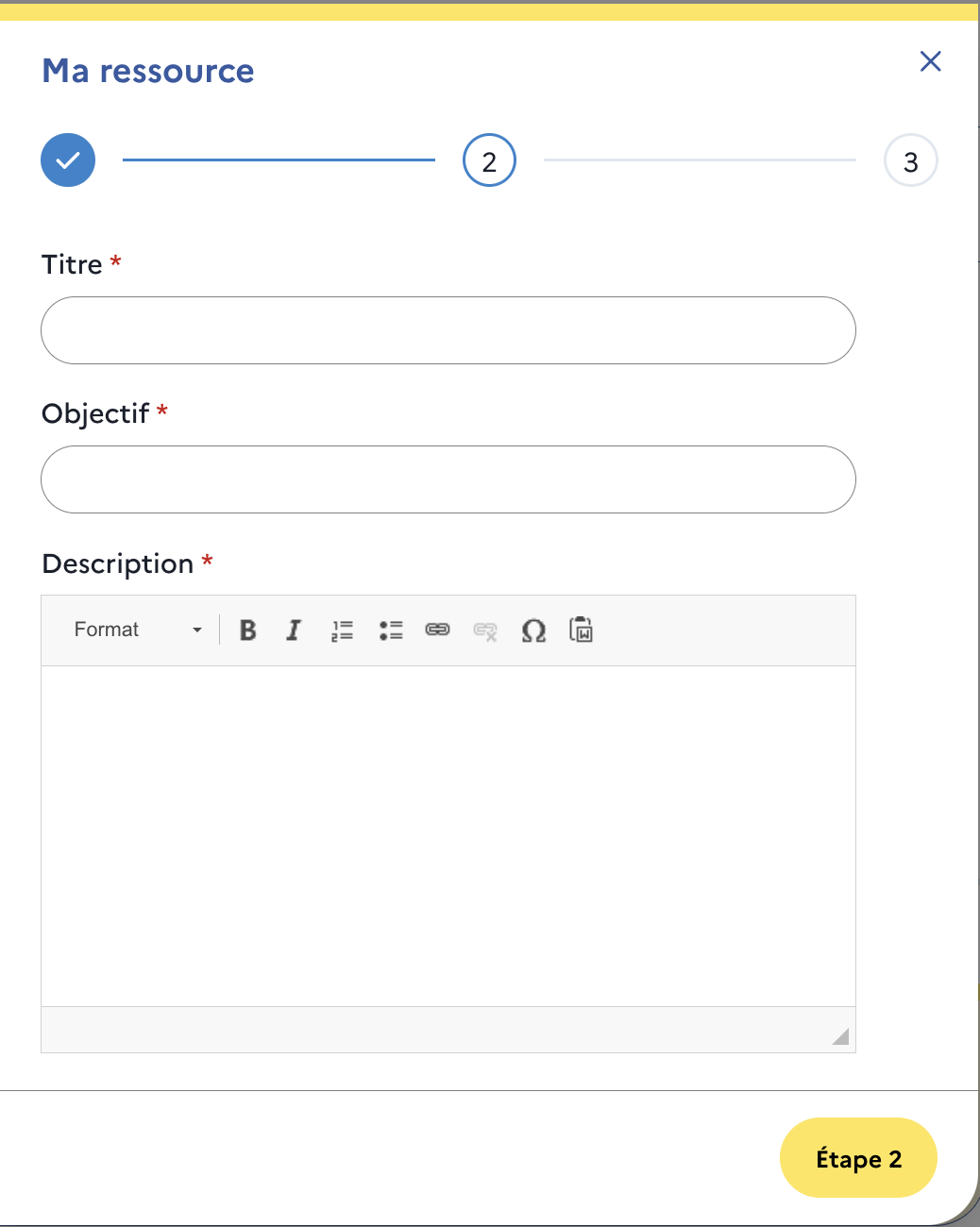Insert a bulleted list
The height and width of the screenshot is (1227, 980).
point(391,630)
